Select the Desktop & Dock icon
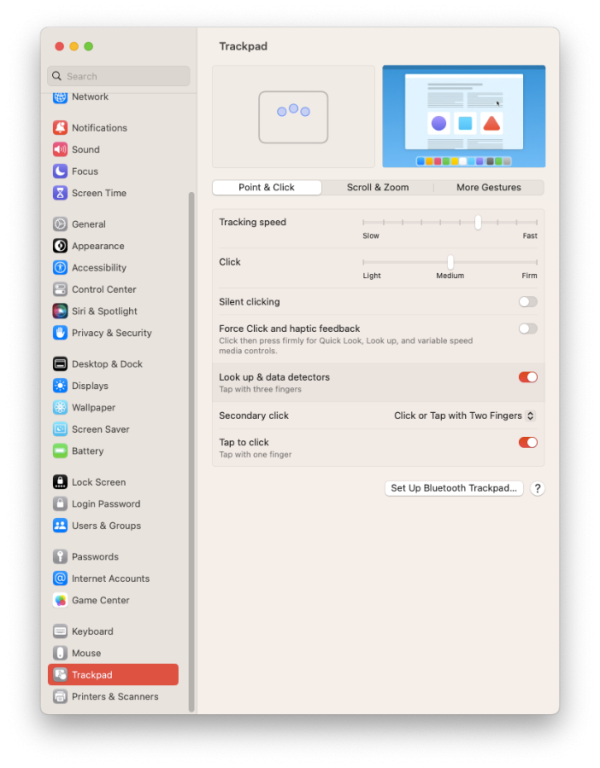Viewport: 600px width, 768px height. coord(60,364)
